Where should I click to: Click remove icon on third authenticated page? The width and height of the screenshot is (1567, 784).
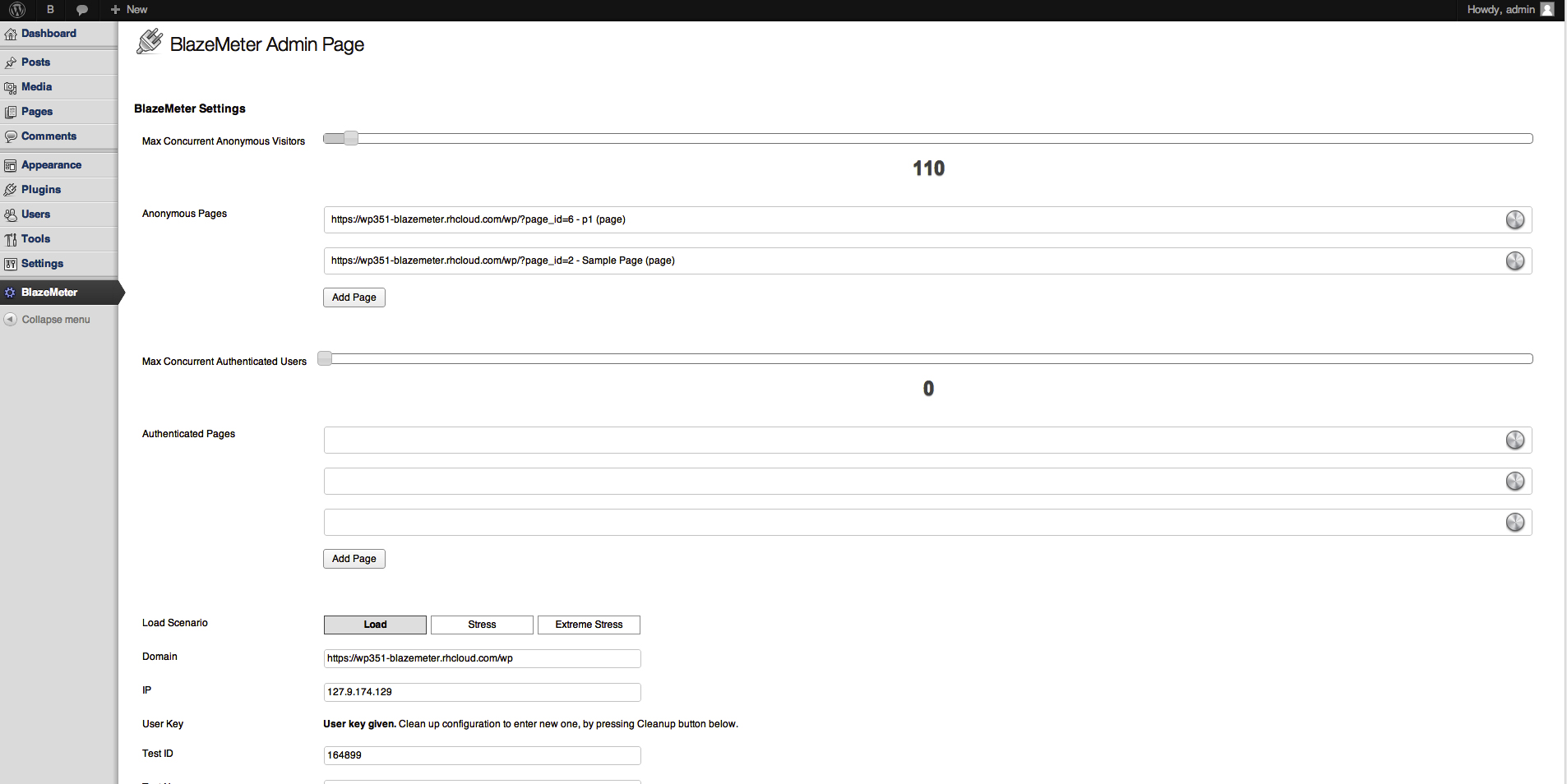point(1515,522)
